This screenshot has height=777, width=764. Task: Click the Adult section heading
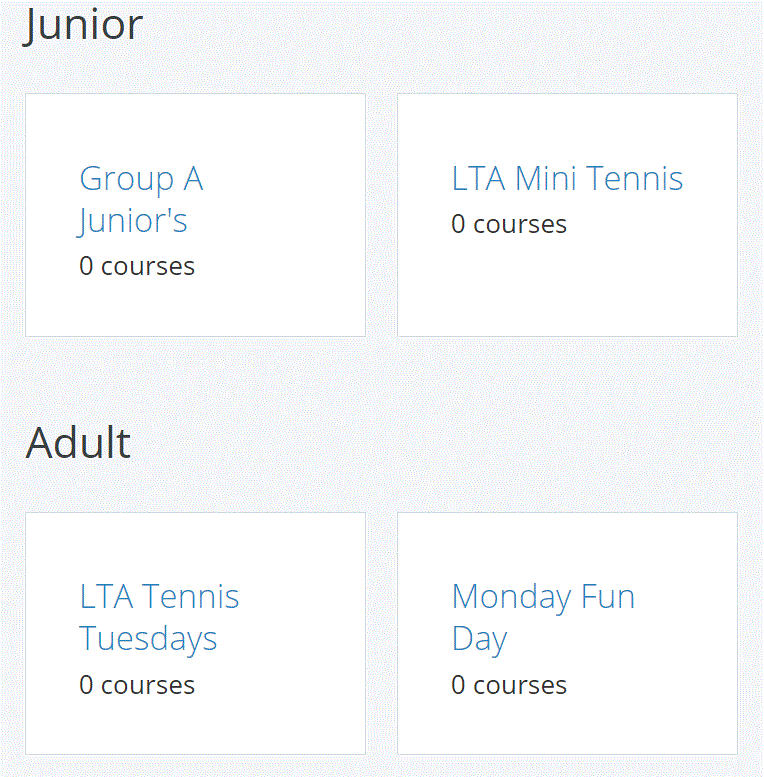click(78, 442)
